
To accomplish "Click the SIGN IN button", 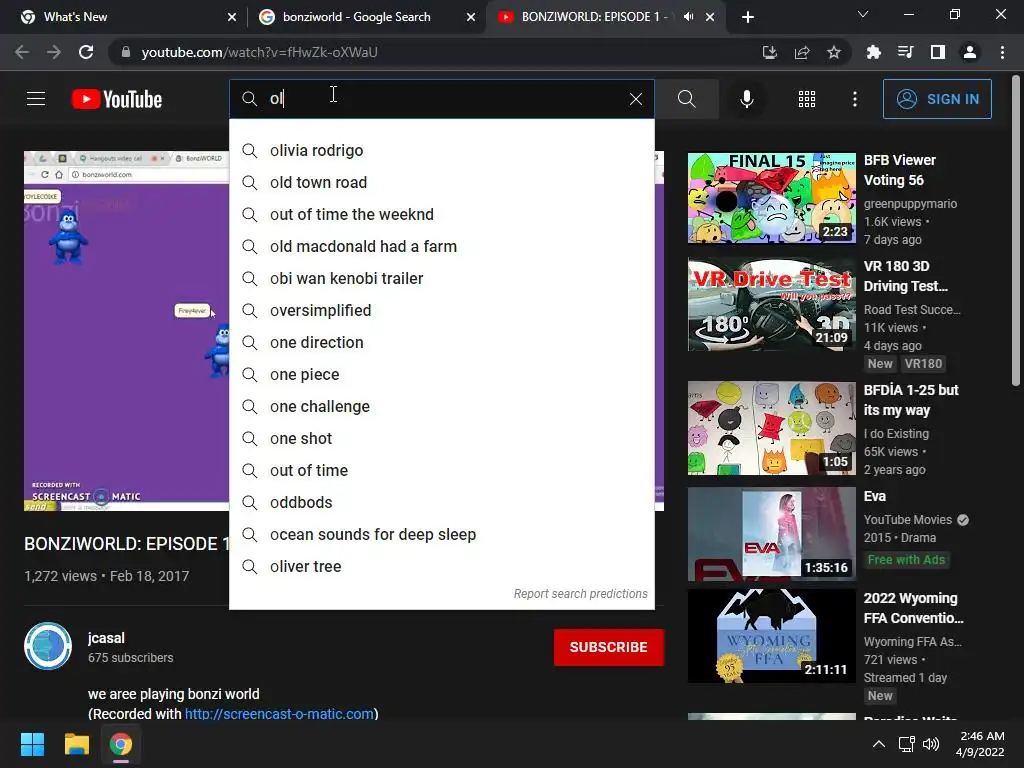I will pyautogui.click(x=937, y=99).
